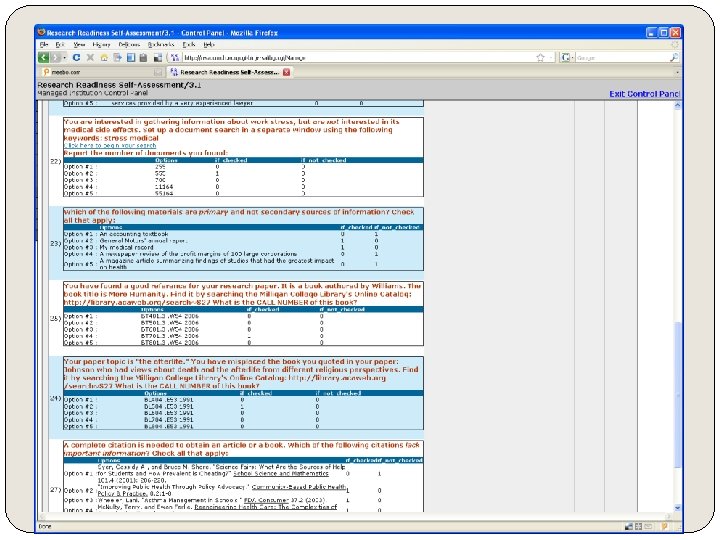Go back with the green Back arrow

(43, 57)
